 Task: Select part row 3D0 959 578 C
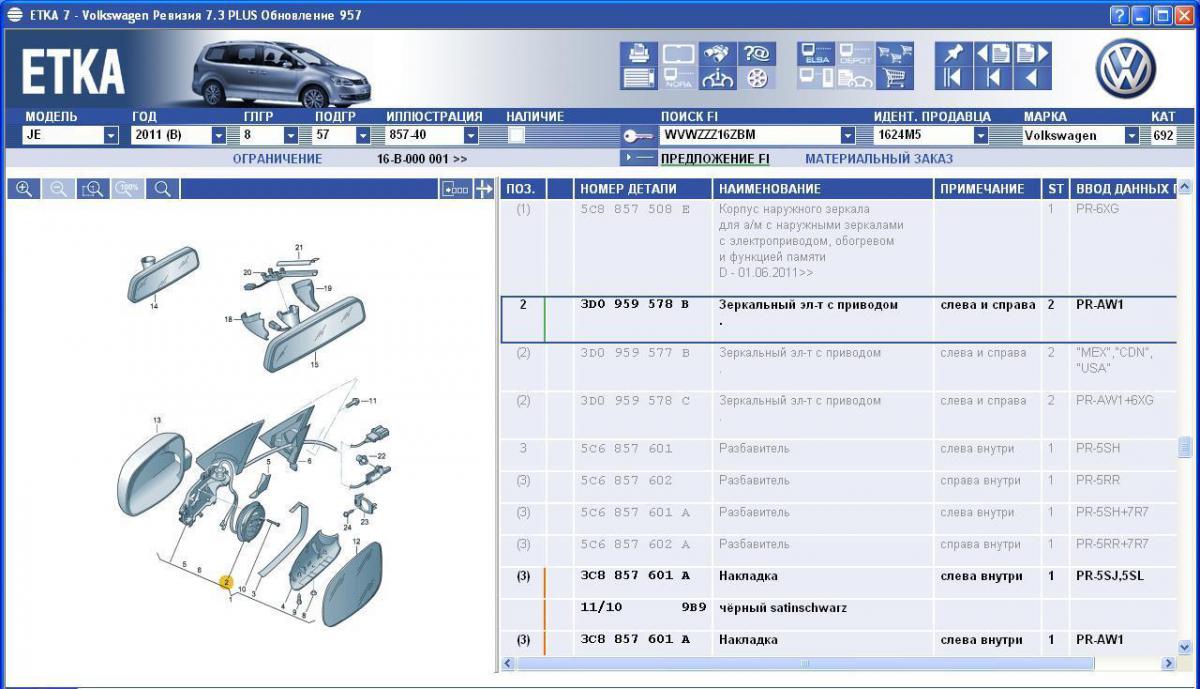tap(839, 414)
